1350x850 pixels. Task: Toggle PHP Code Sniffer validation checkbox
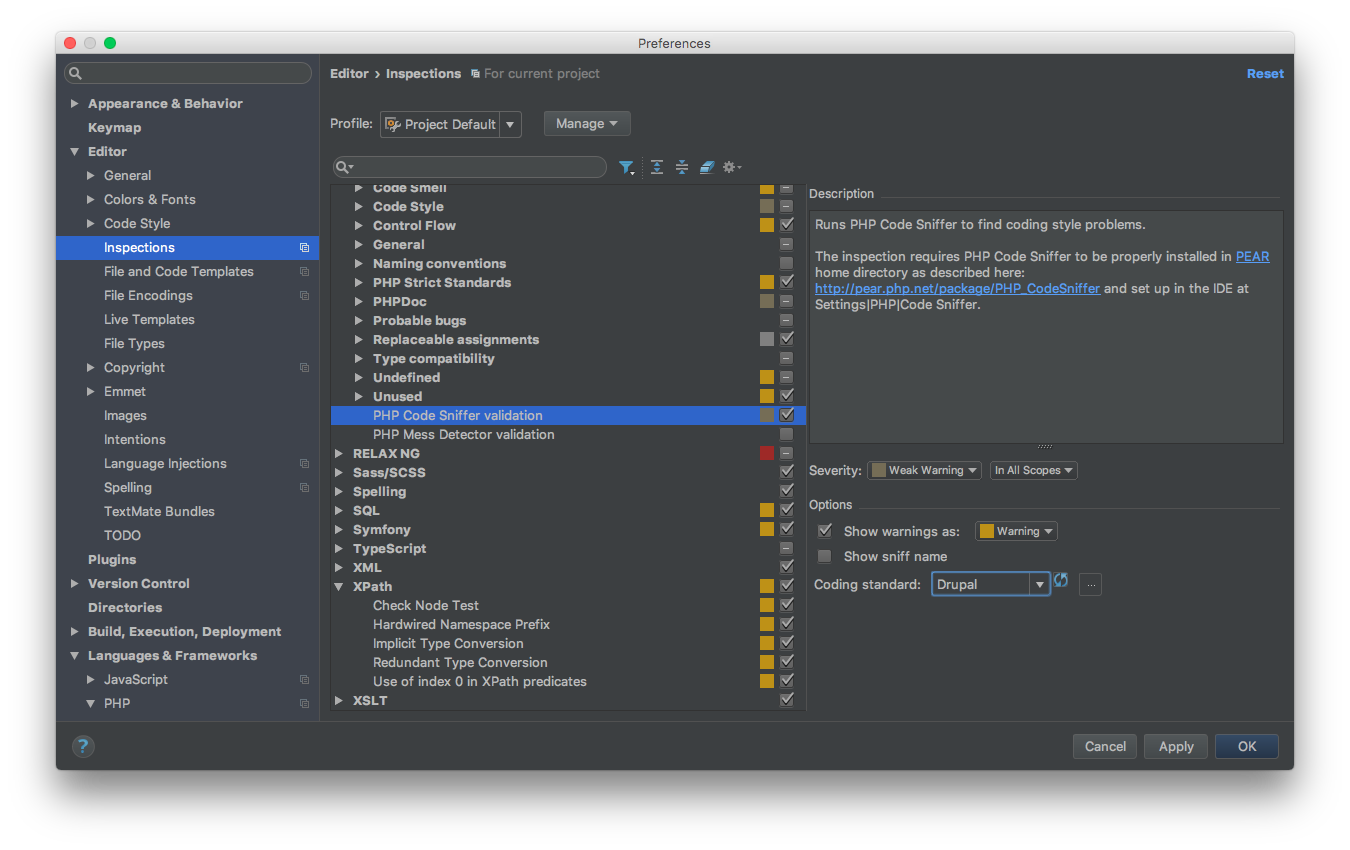(787, 415)
